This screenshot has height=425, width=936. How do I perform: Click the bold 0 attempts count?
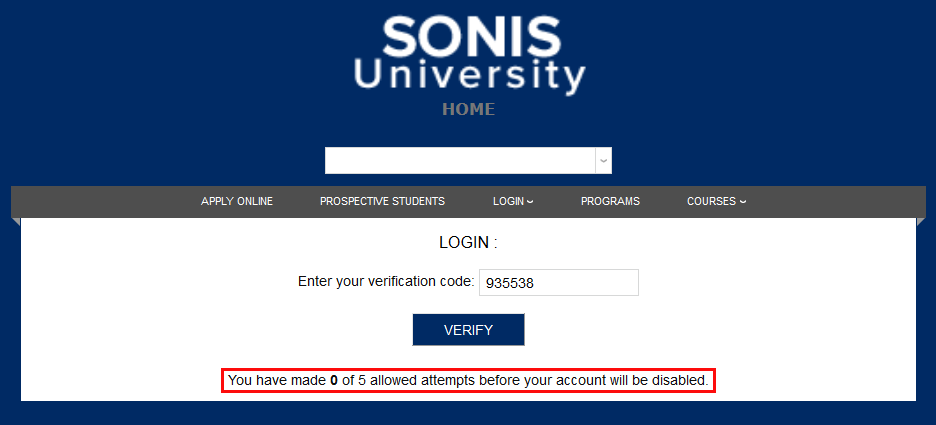click(334, 381)
